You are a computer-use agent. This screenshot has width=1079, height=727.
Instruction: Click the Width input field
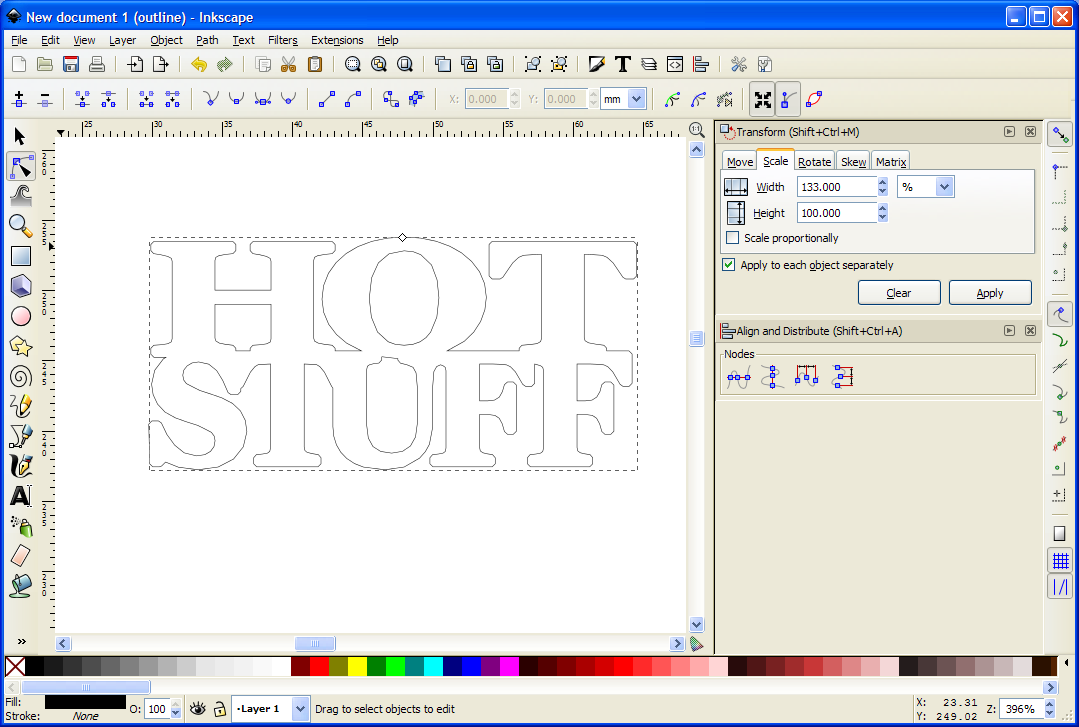pos(837,187)
